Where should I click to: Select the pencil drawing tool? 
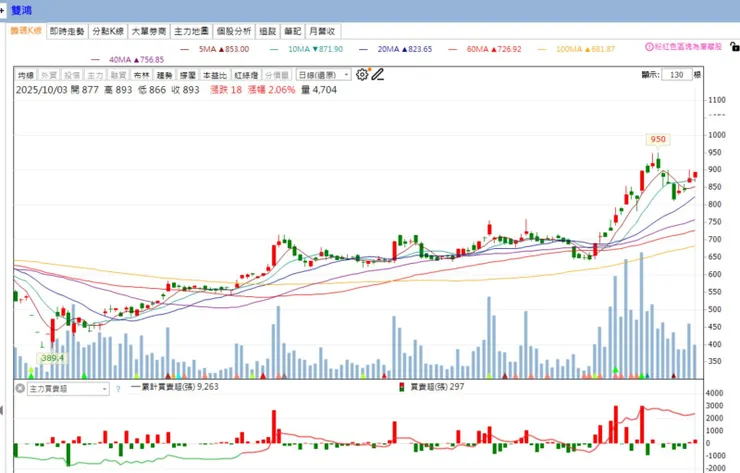[x=378, y=75]
